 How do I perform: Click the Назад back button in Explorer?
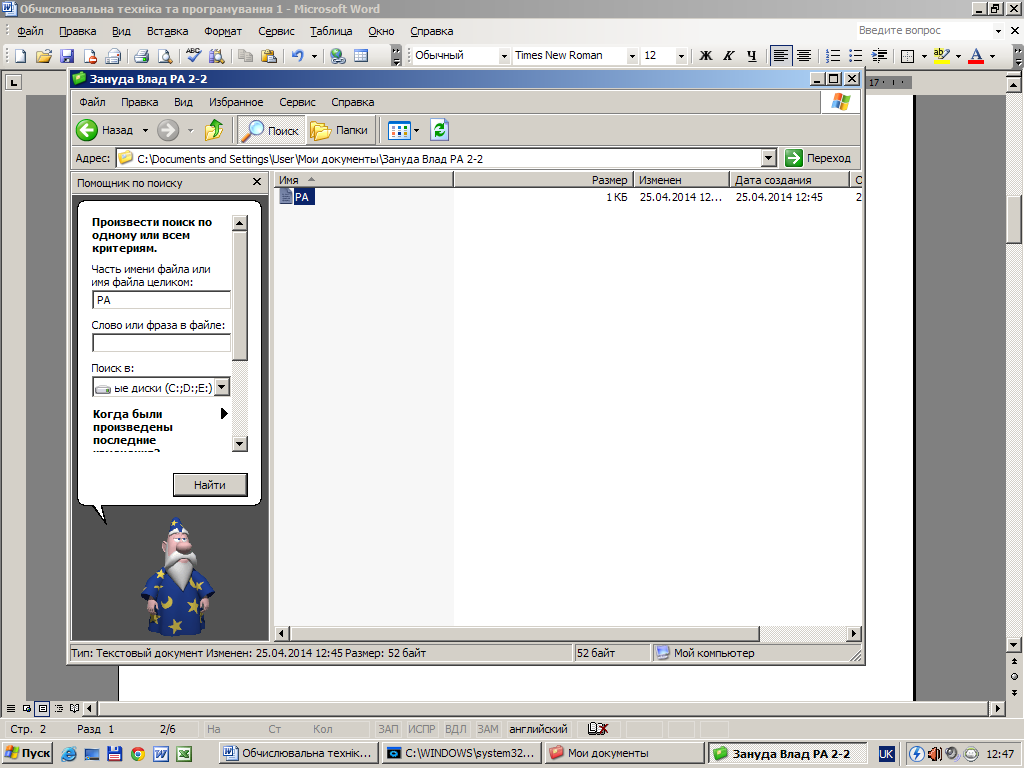104,130
